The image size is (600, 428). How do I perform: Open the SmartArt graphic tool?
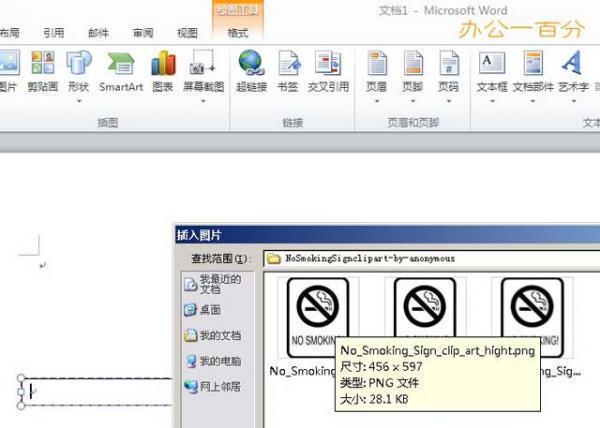coord(120,70)
